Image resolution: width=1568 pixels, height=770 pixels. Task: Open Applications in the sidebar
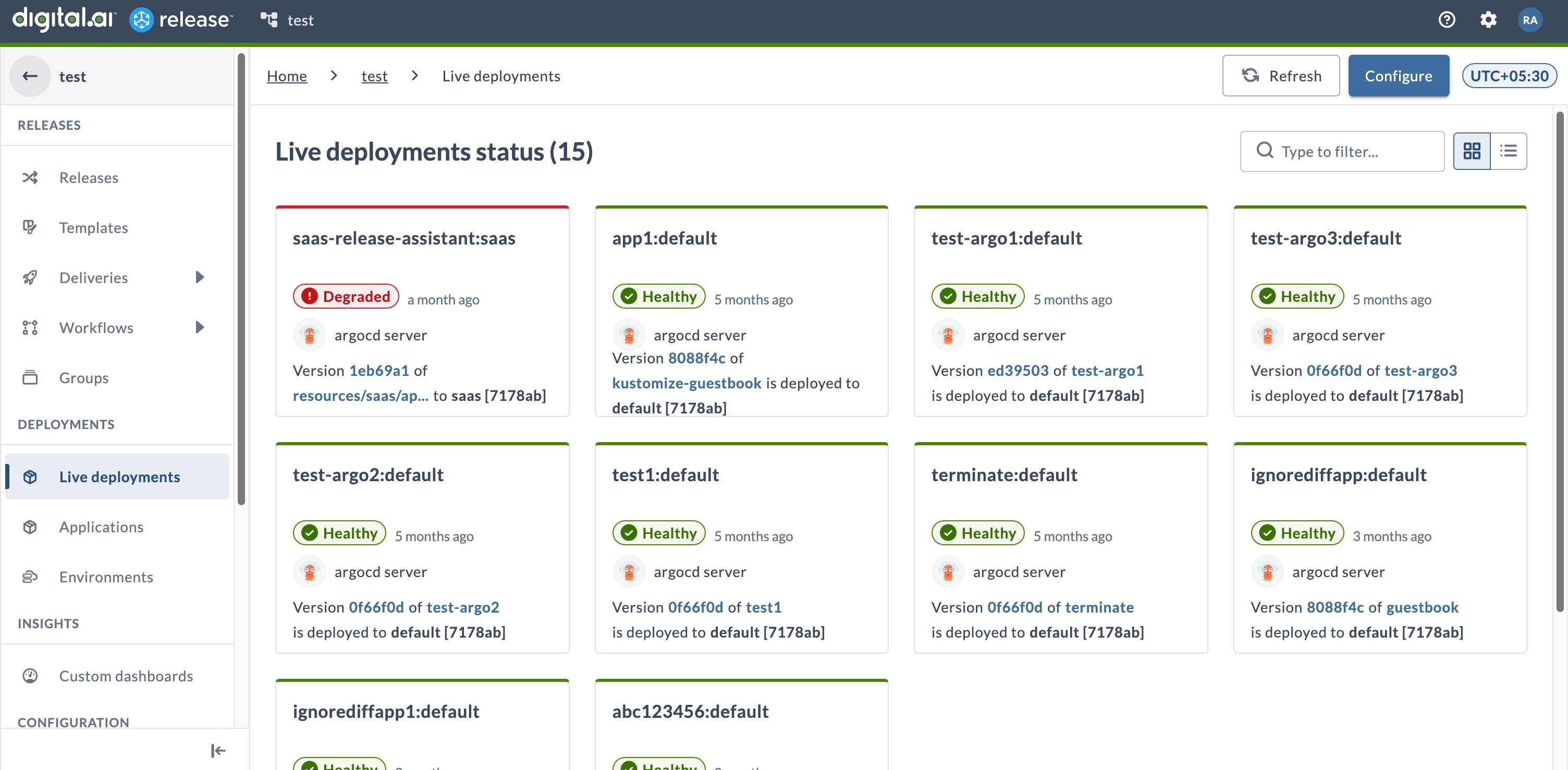(116, 527)
